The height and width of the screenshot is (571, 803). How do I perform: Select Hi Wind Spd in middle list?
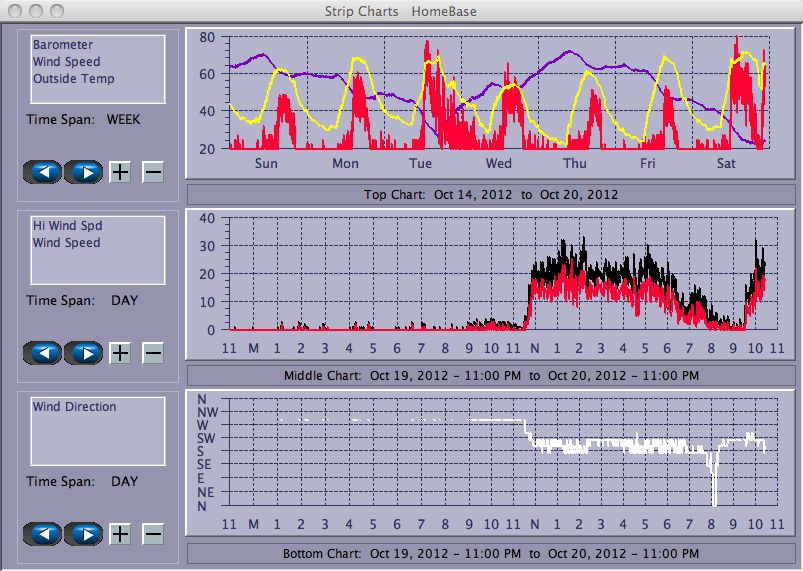pyautogui.click(x=67, y=226)
